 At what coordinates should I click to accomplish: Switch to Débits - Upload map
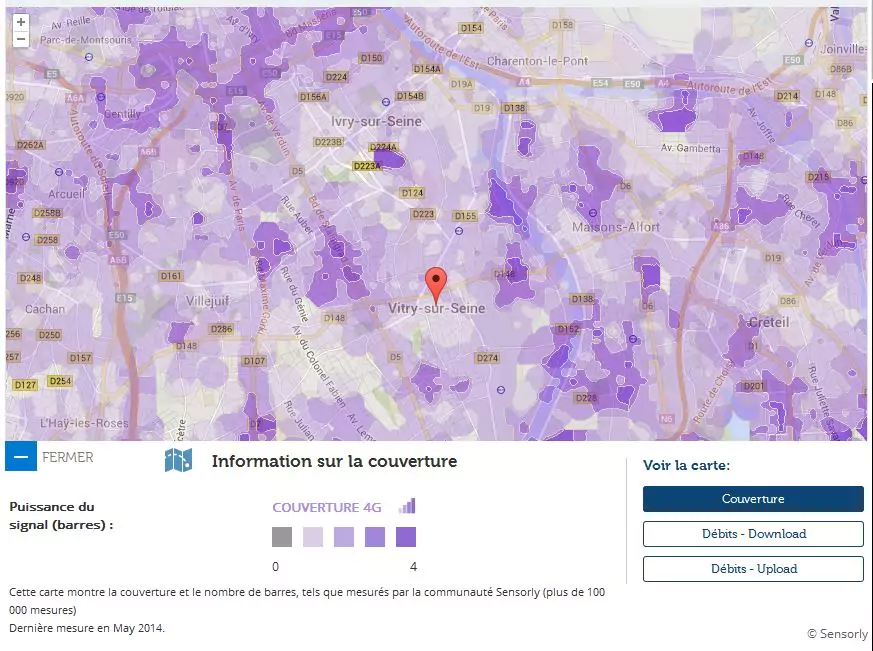(753, 569)
